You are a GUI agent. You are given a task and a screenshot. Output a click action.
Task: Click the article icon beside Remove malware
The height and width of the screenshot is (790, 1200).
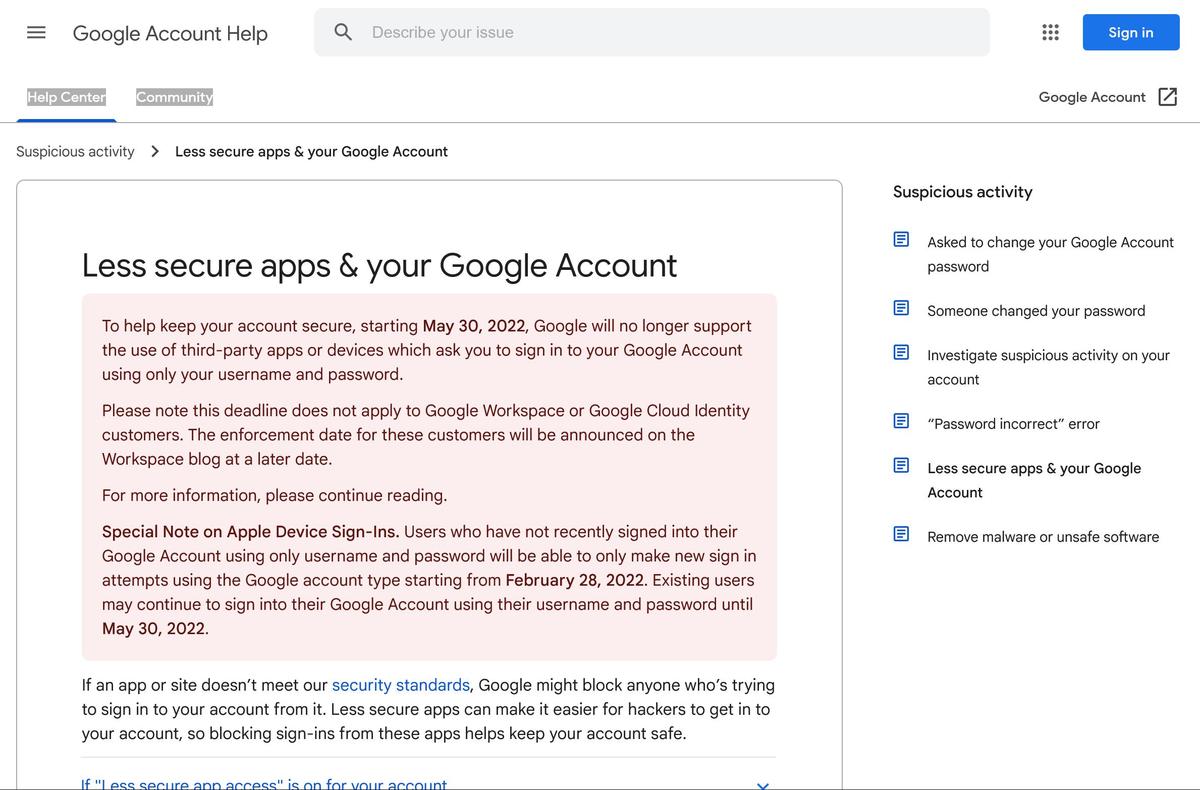901,534
